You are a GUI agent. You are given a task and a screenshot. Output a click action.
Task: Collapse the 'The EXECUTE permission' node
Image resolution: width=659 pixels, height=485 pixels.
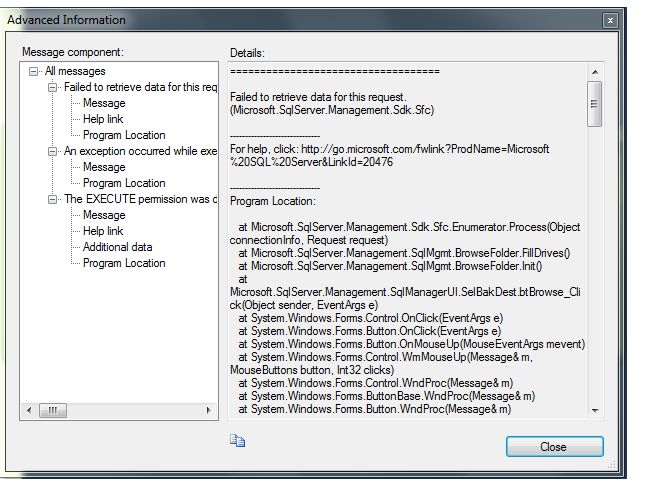53,199
